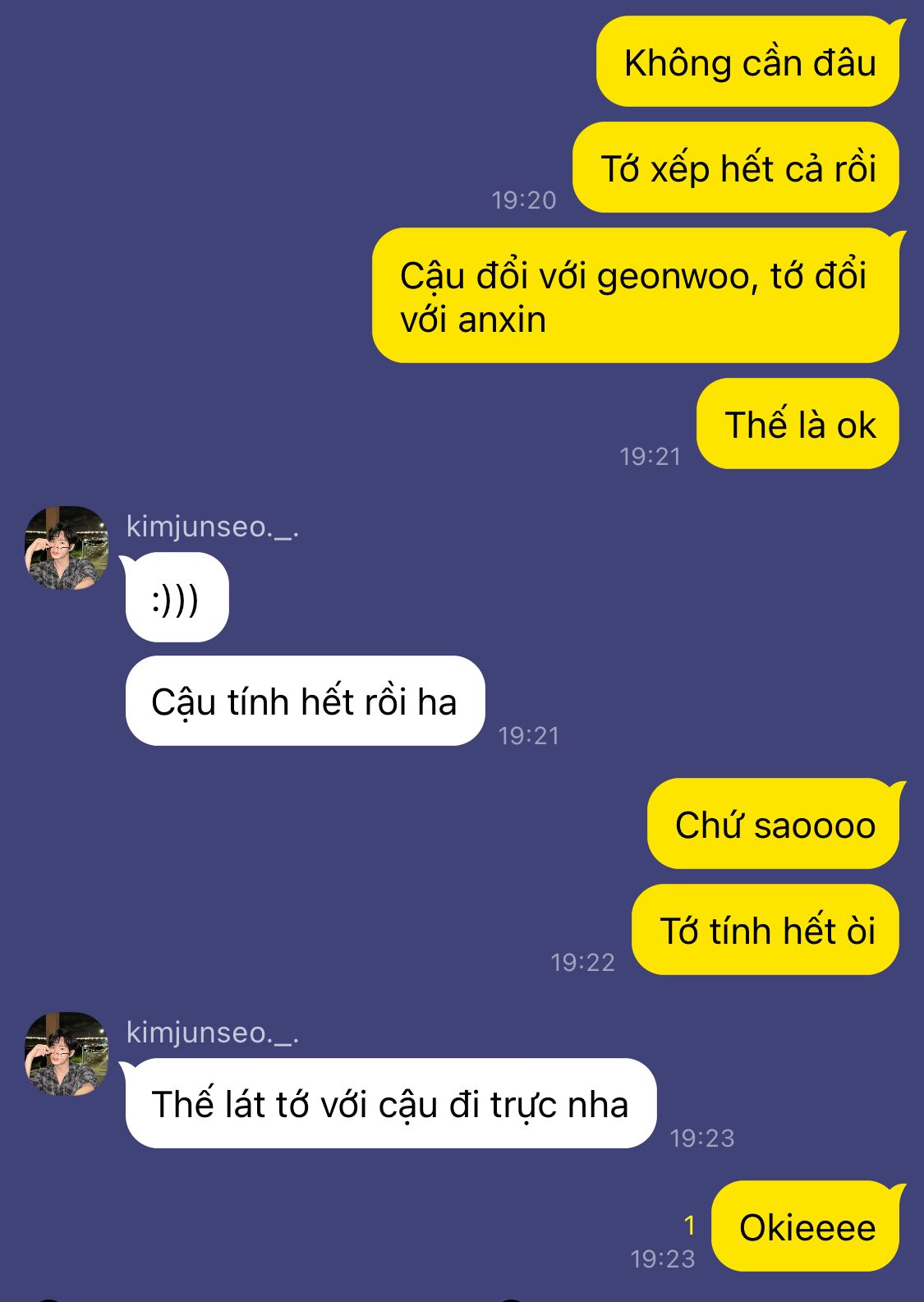Tap the second kimjunseo profile avatar
This screenshot has width=924, height=1302.
pyautogui.click(x=67, y=1054)
